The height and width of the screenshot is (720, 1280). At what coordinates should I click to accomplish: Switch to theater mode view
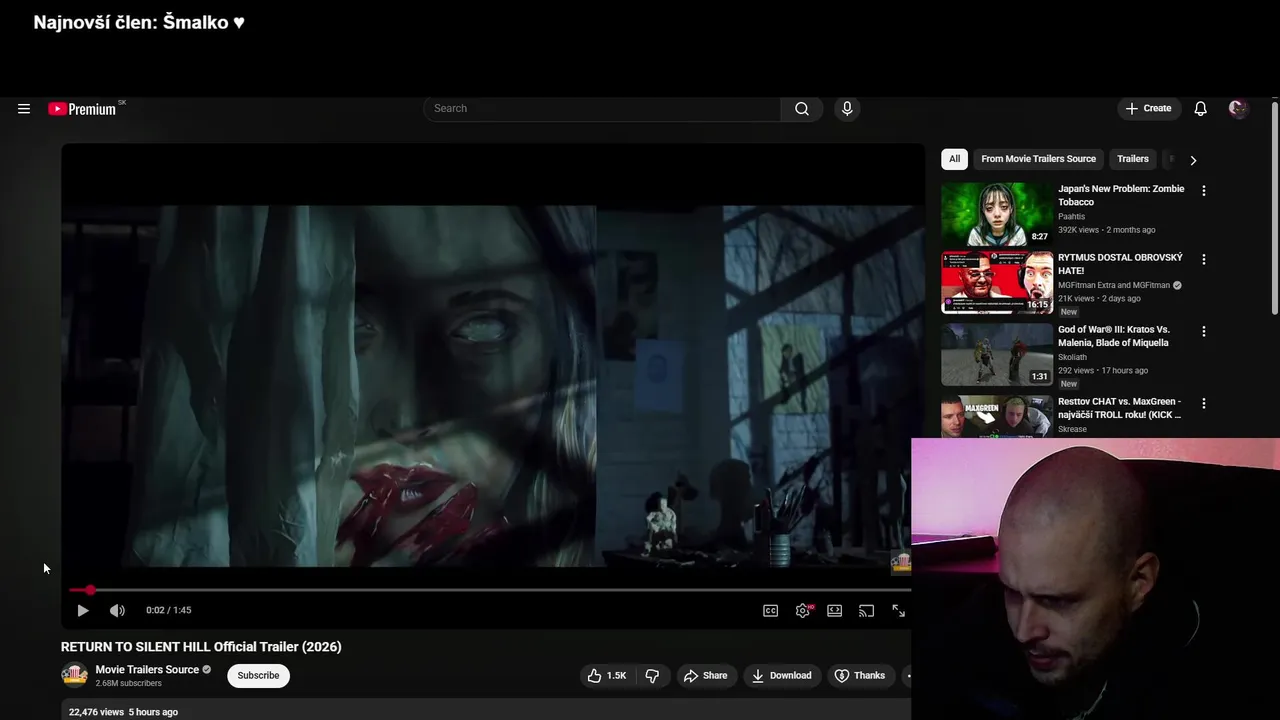pyautogui.click(x=834, y=611)
